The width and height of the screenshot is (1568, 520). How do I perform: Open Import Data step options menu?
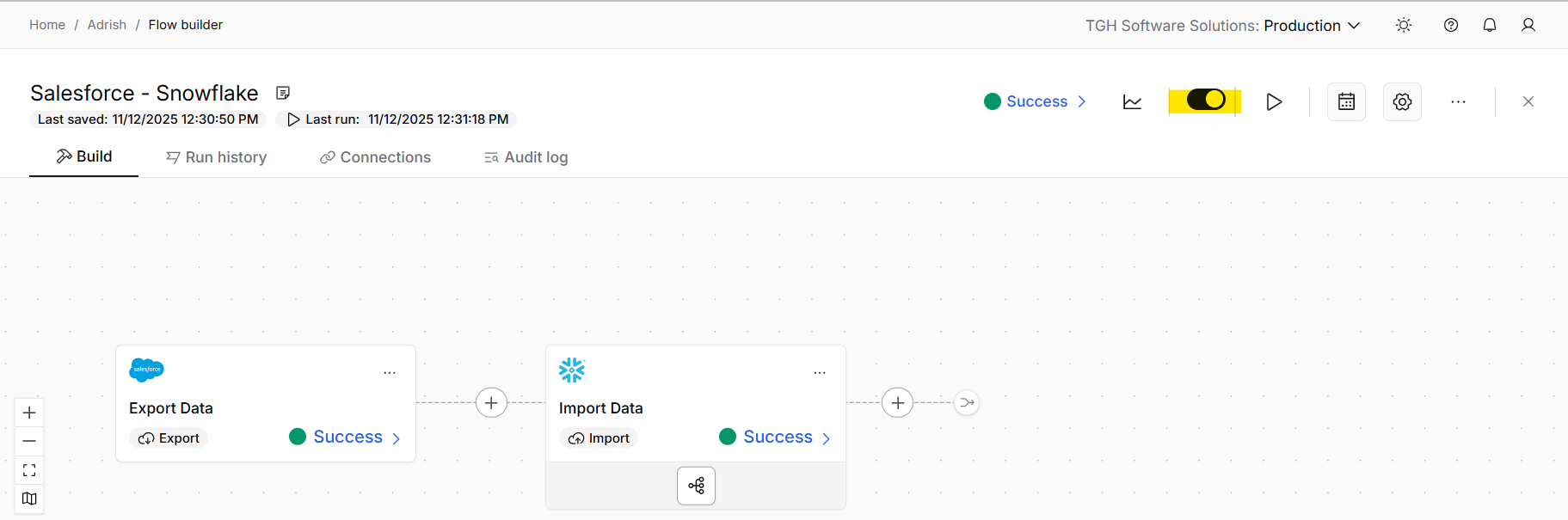click(x=820, y=372)
